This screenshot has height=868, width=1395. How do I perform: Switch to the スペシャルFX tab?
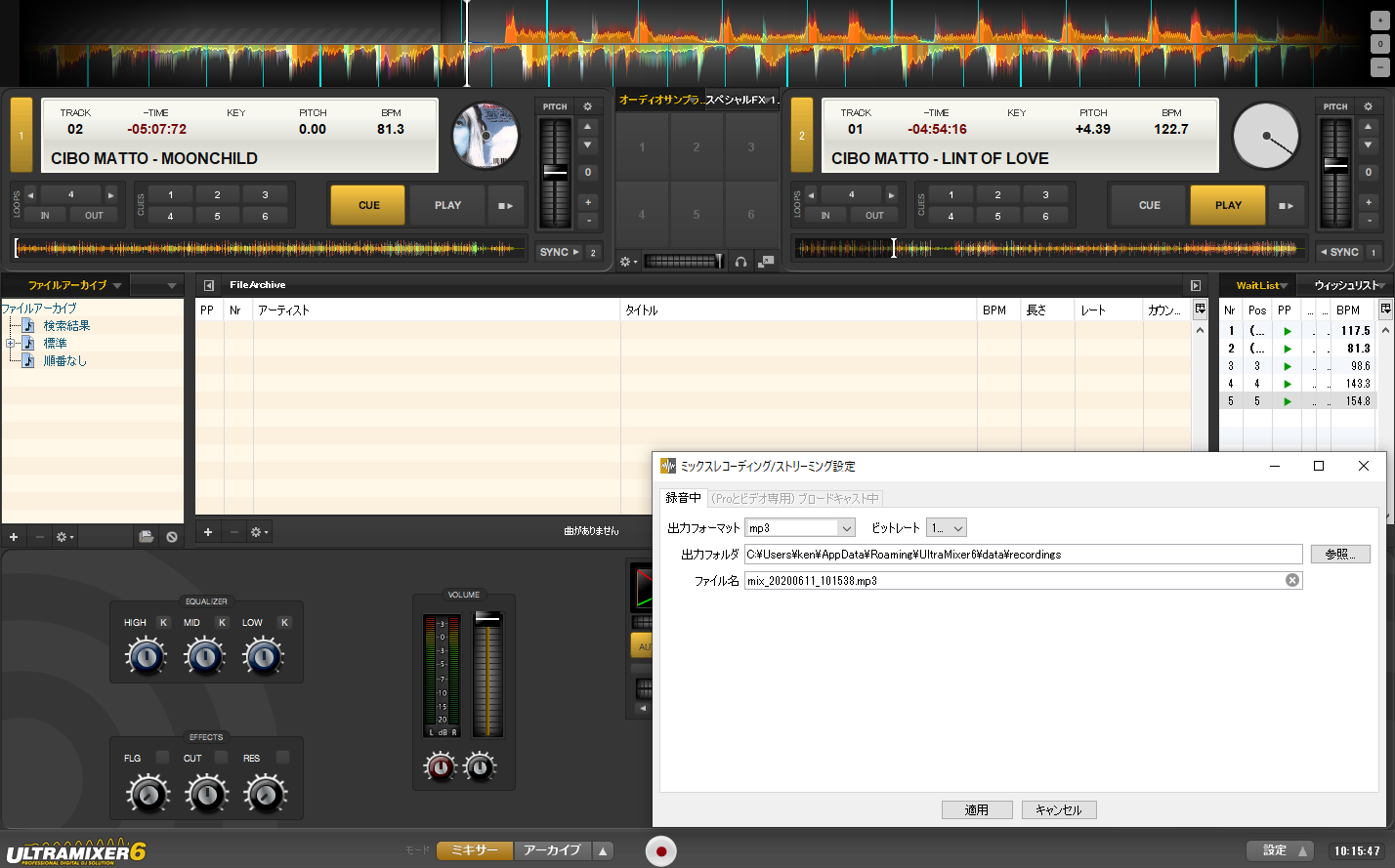click(741, 100)
